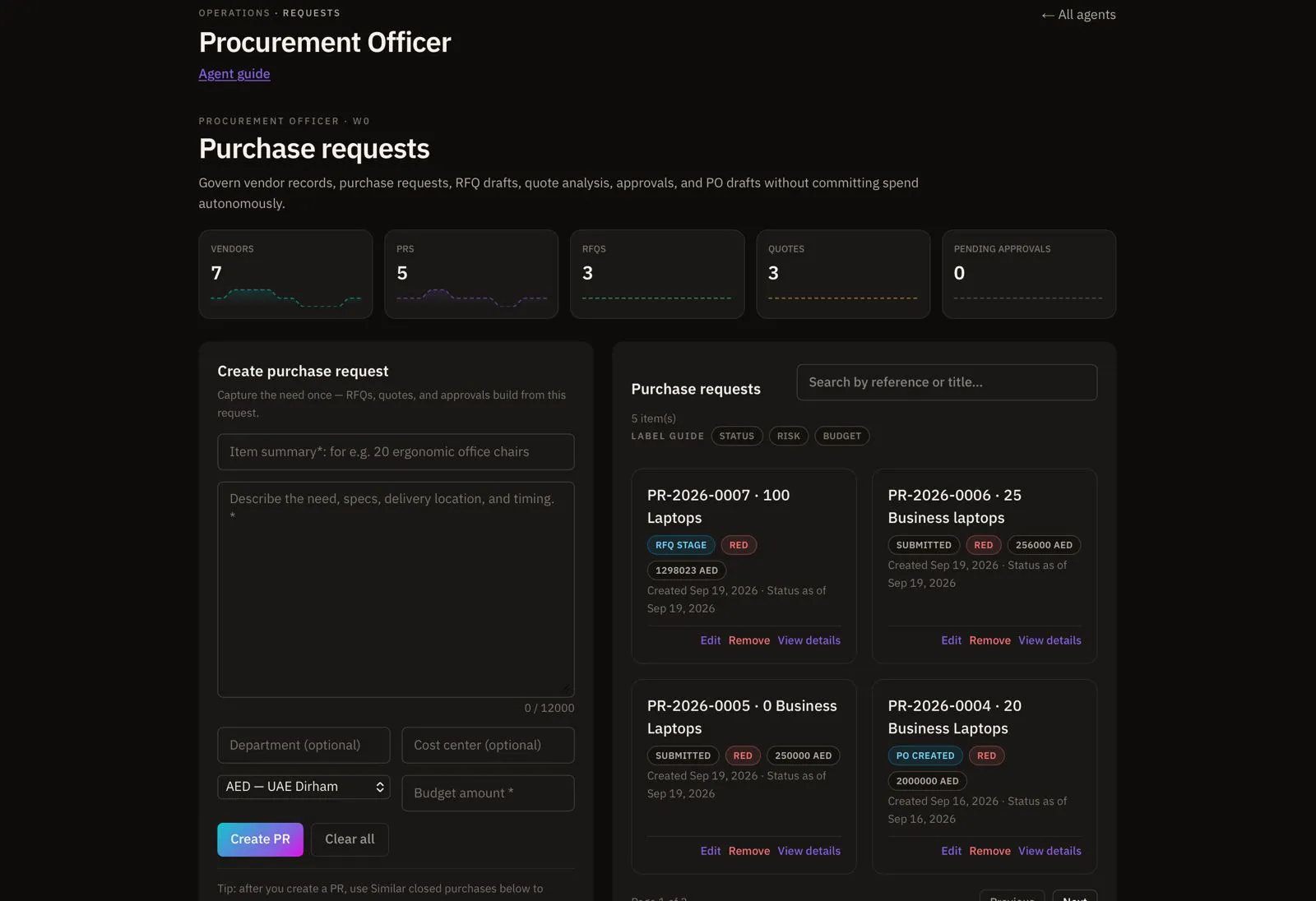Remove PR-2026-0005 0 Business Laptops
This screenshot has width=1316, height=901.
(749, 851)
